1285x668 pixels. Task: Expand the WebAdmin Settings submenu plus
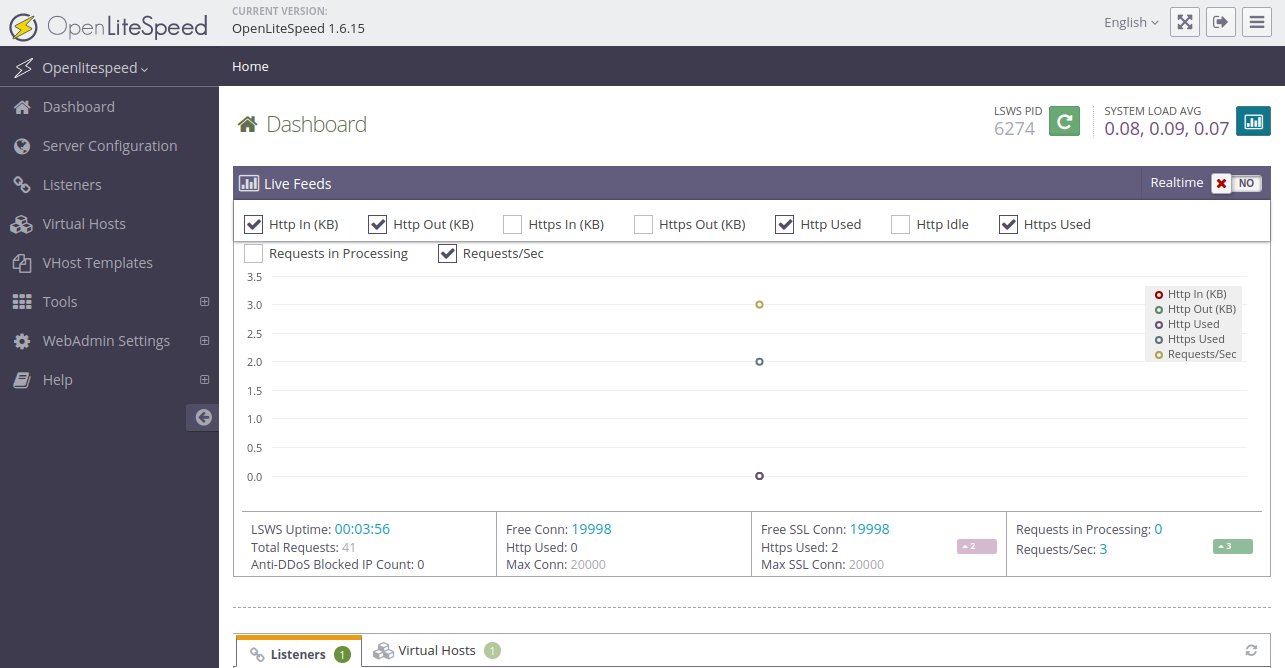point(204,341)
